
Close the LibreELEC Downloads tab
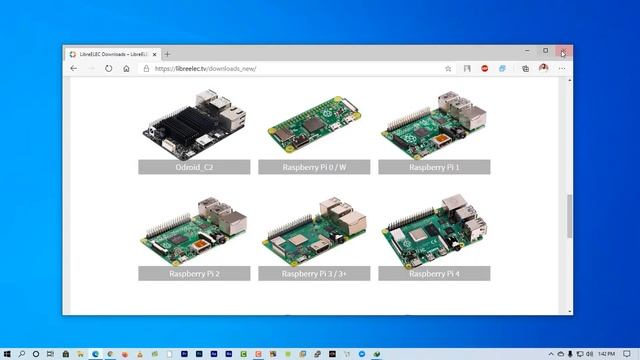154,54
